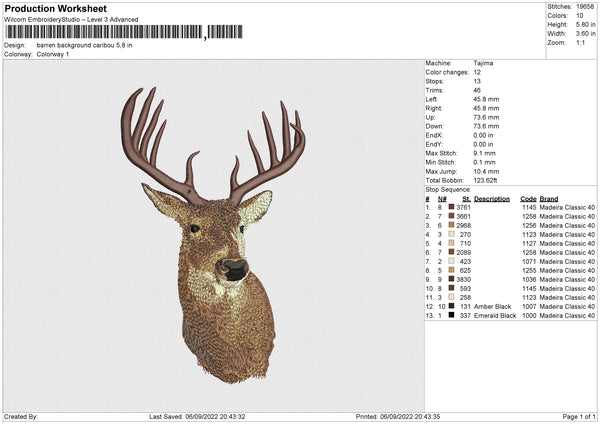This screenshot has height=424, width=600.
Task: Click stitch count '2968' in stop 3
Action: (463, 225)
